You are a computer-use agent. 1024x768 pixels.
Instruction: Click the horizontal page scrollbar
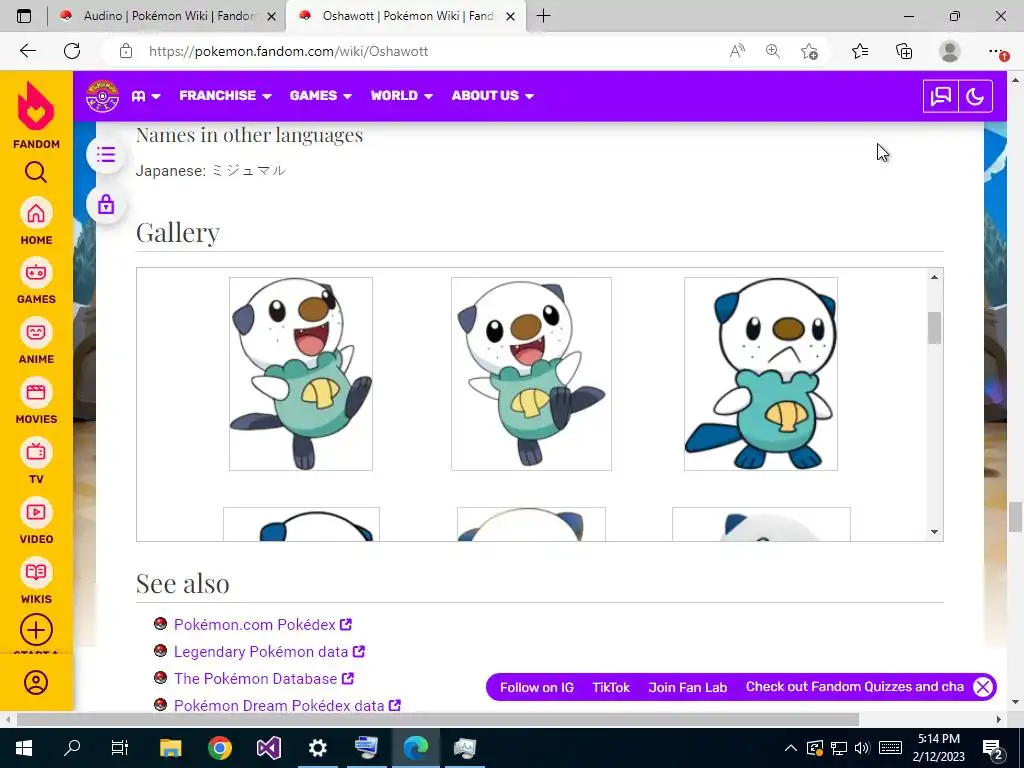pyautogui.click(x=438, y=719)
